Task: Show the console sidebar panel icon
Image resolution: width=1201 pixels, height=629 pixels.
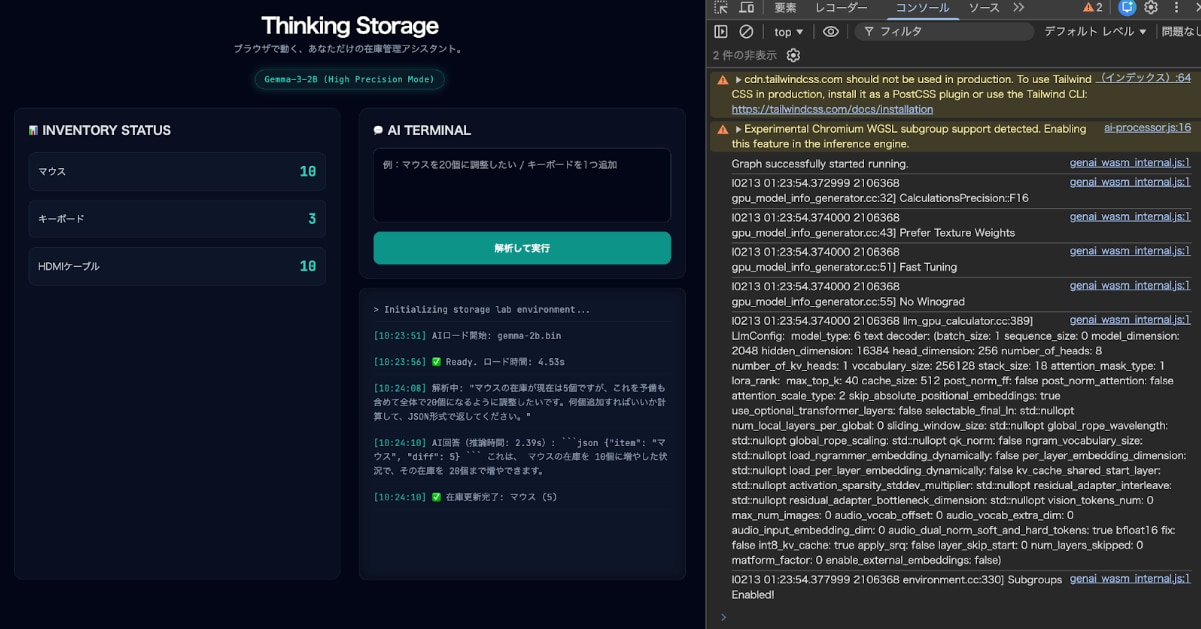Action: point(721,32)
